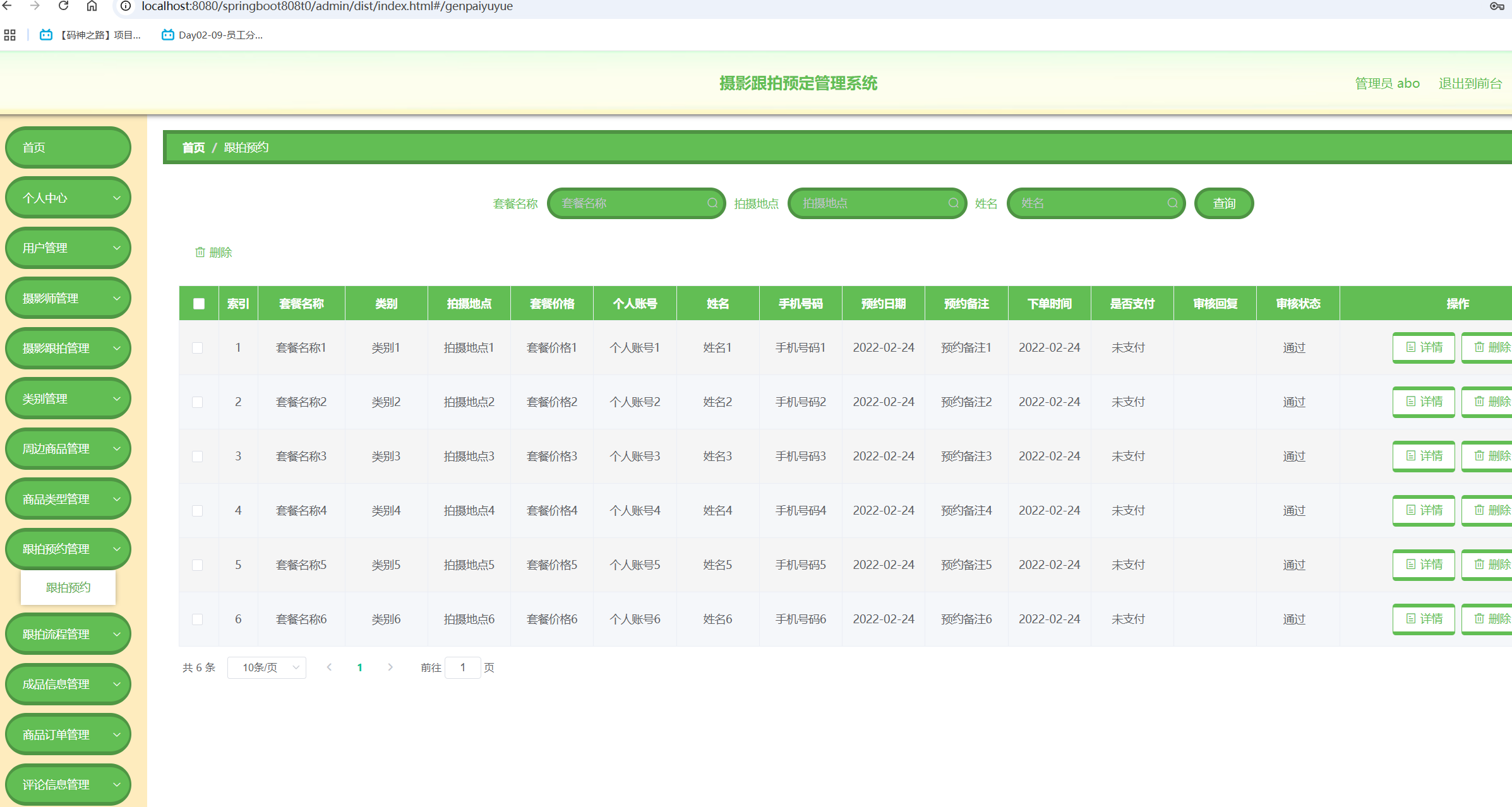Click the 查询 search button
Viewport: 1512px width, 807px height.
pos(1224,203)
